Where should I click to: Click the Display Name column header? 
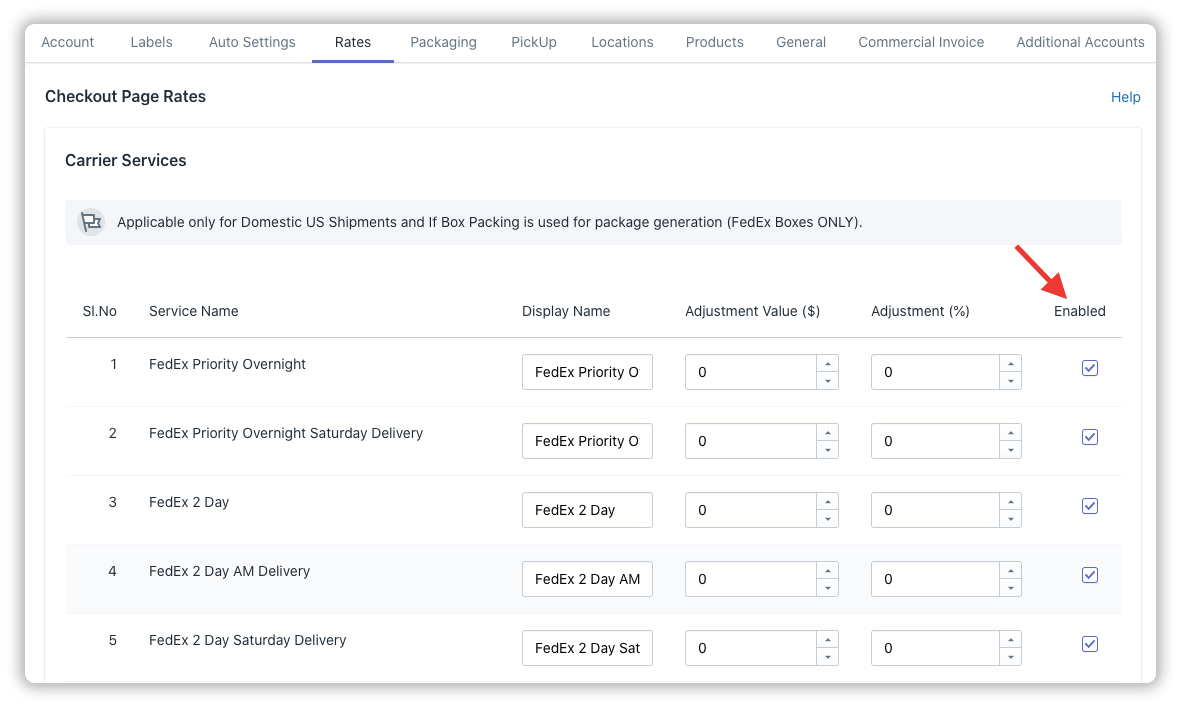tap(566, 311)
